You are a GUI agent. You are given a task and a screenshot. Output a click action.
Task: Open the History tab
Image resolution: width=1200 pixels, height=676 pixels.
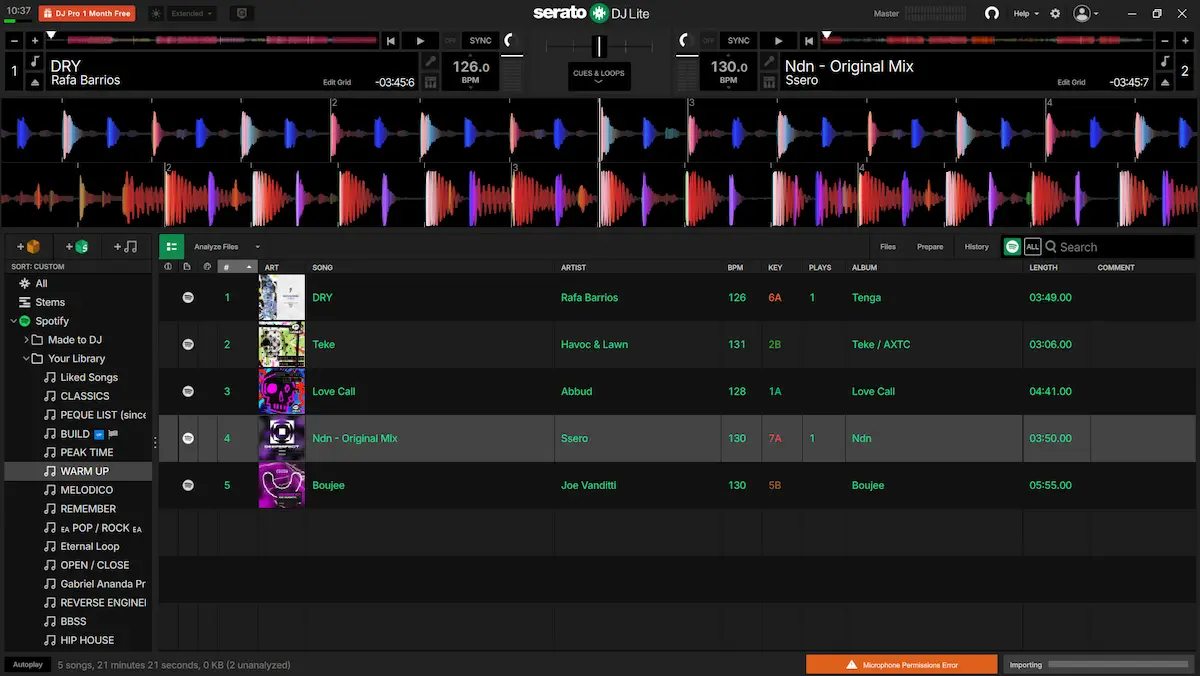coord(977,247)
